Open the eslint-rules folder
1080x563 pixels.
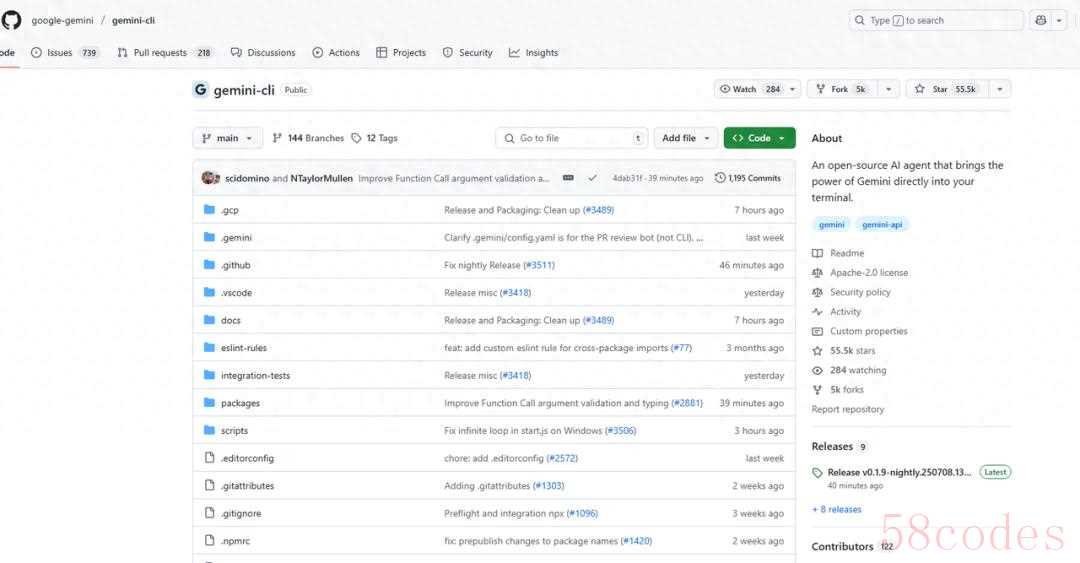pos(244,348)
